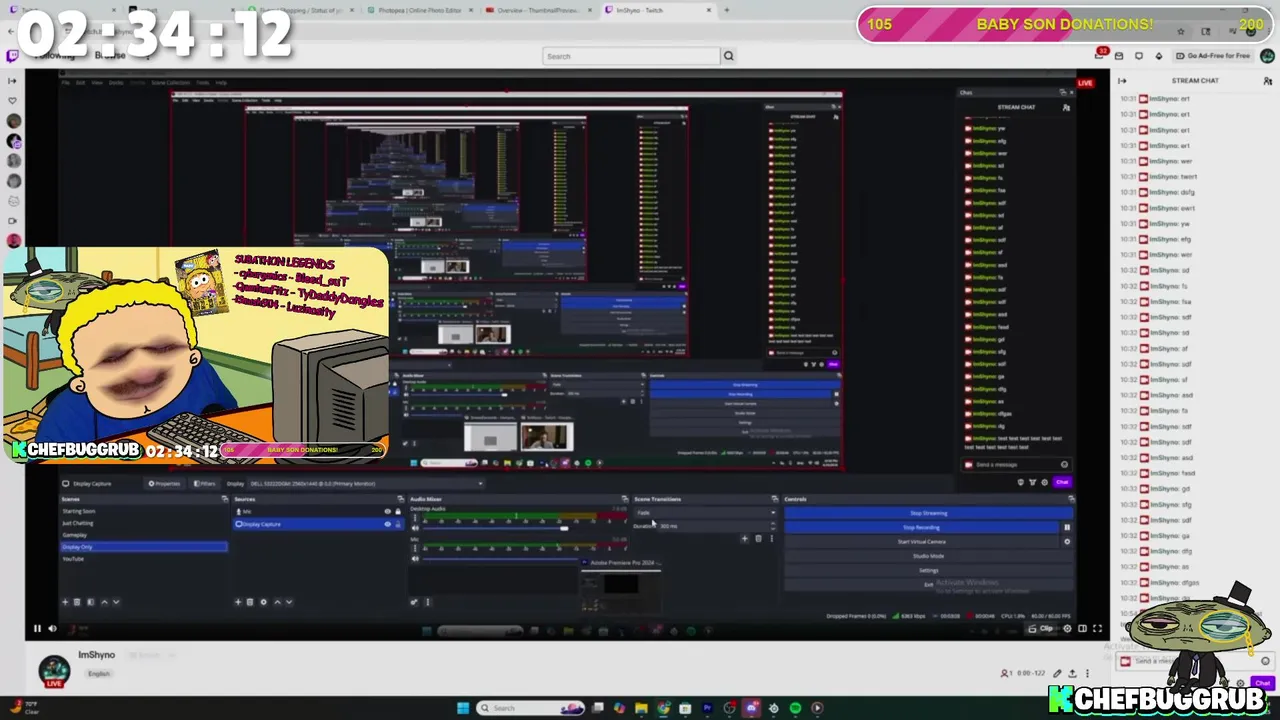Click the Stop Recording button
1280x720 pixels.
(921, 527)
